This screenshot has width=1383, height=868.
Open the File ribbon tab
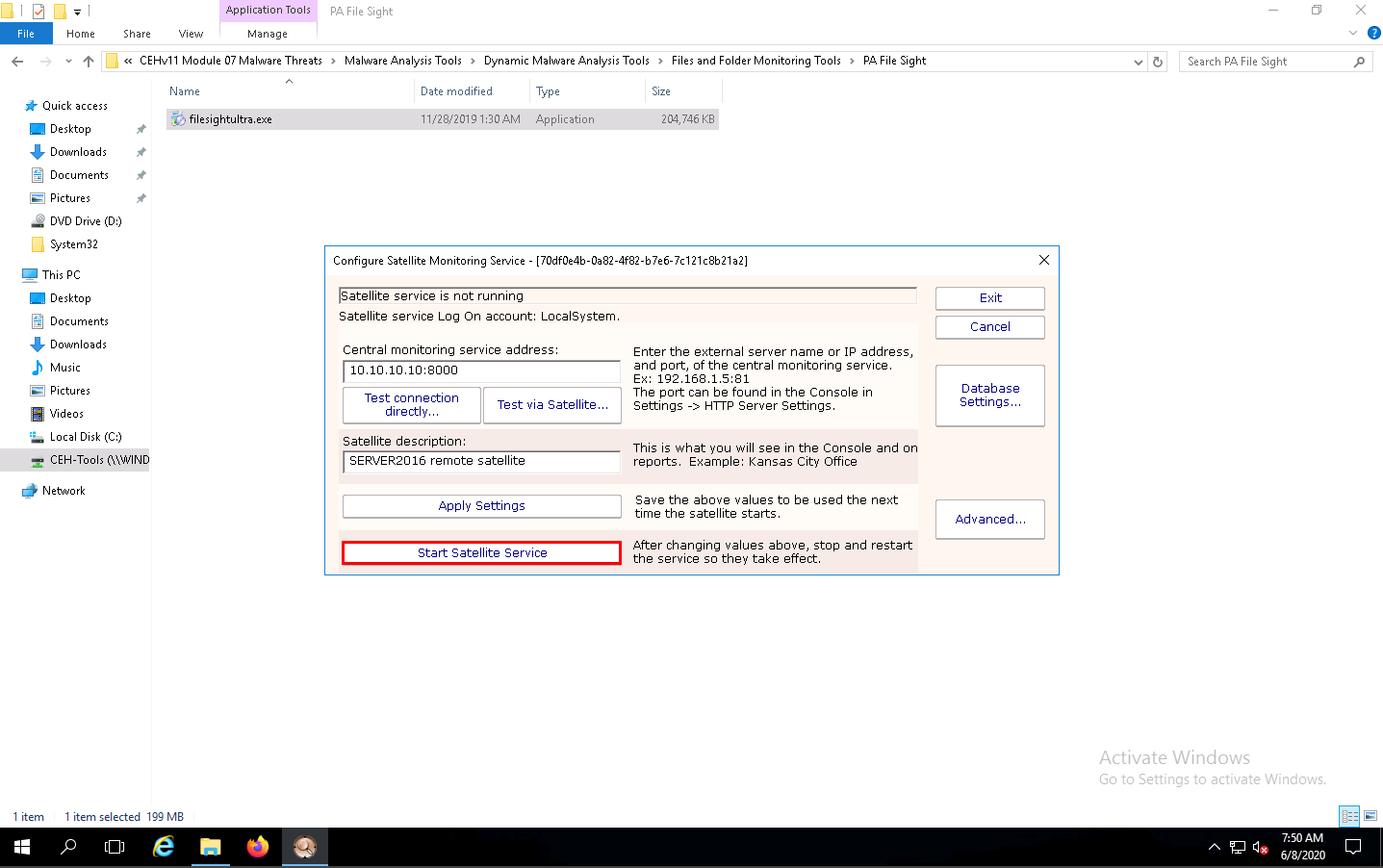click(x=26, y=34)
